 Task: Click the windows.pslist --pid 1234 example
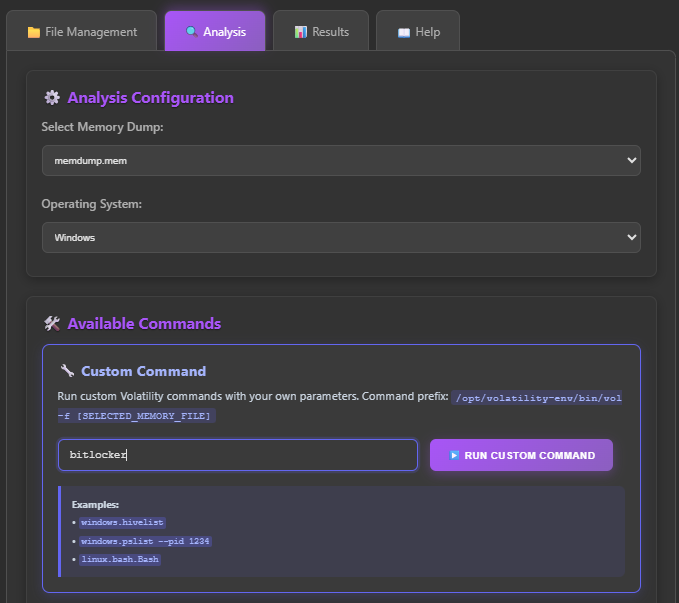145,541
